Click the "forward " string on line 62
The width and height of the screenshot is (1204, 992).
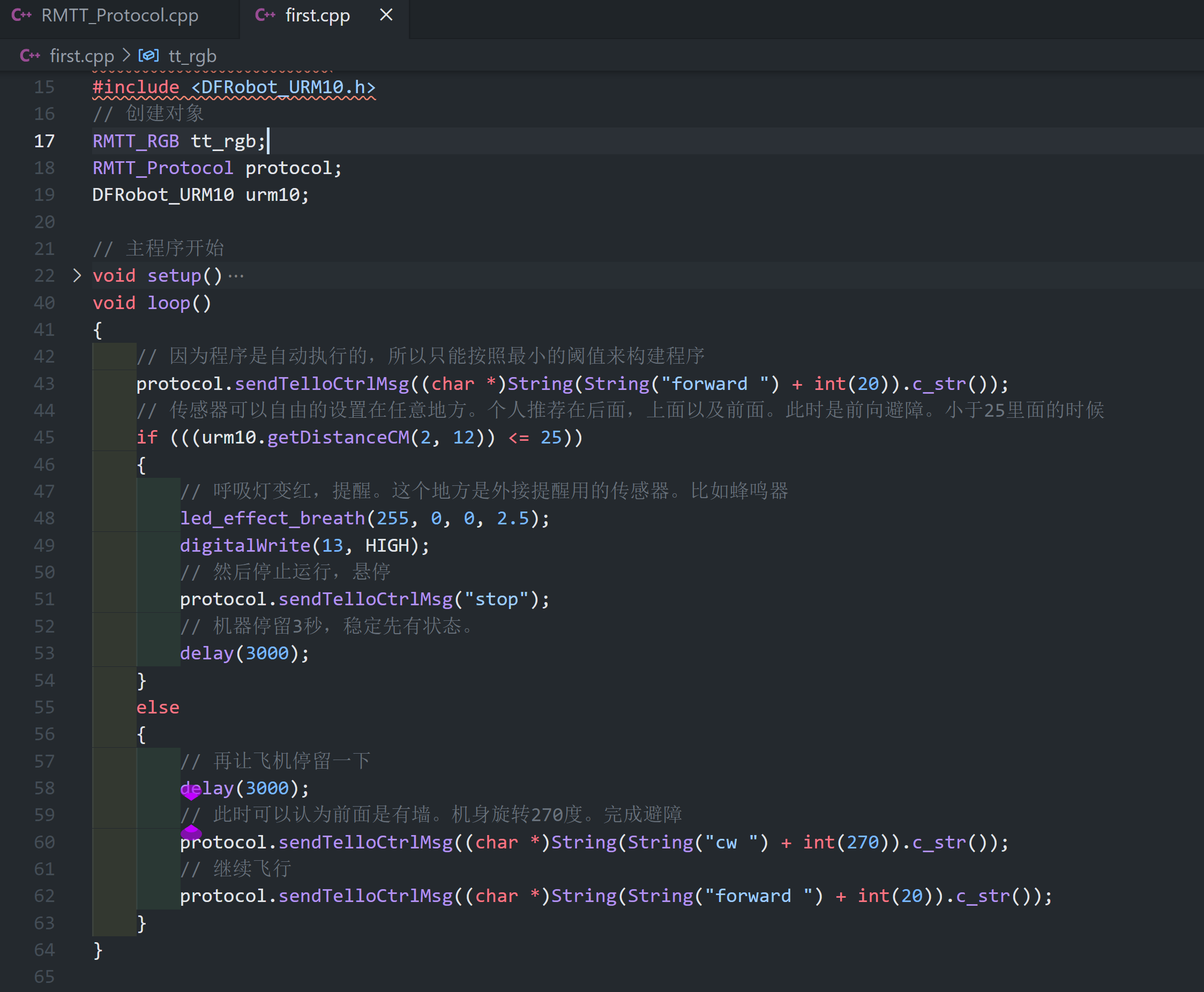pyautogui.click(x=759, y=896)
